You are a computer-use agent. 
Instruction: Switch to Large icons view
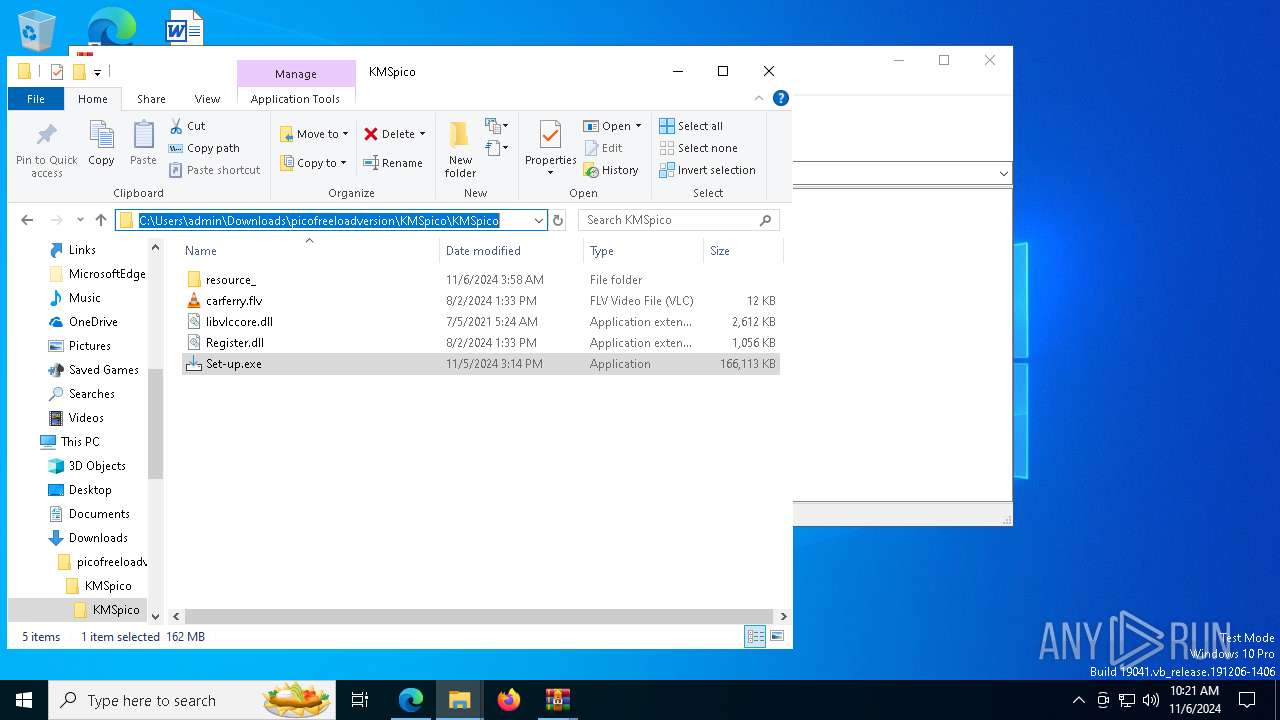pos(777,636)
